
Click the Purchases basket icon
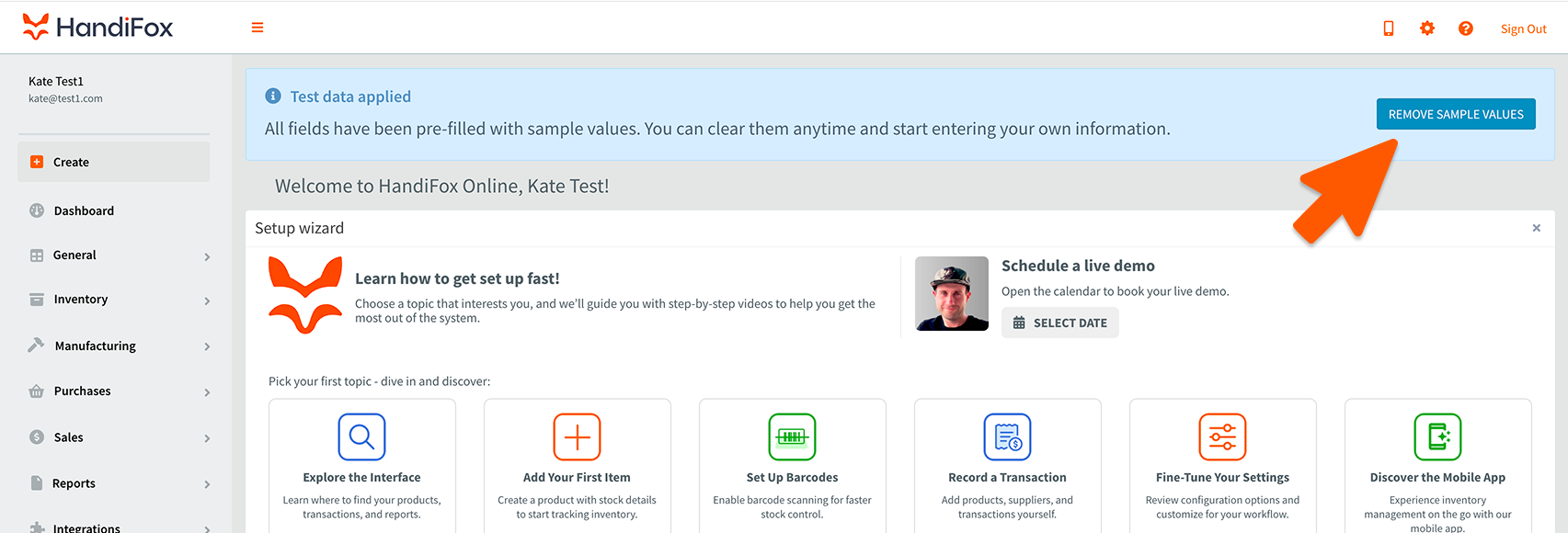click(37, 391)
